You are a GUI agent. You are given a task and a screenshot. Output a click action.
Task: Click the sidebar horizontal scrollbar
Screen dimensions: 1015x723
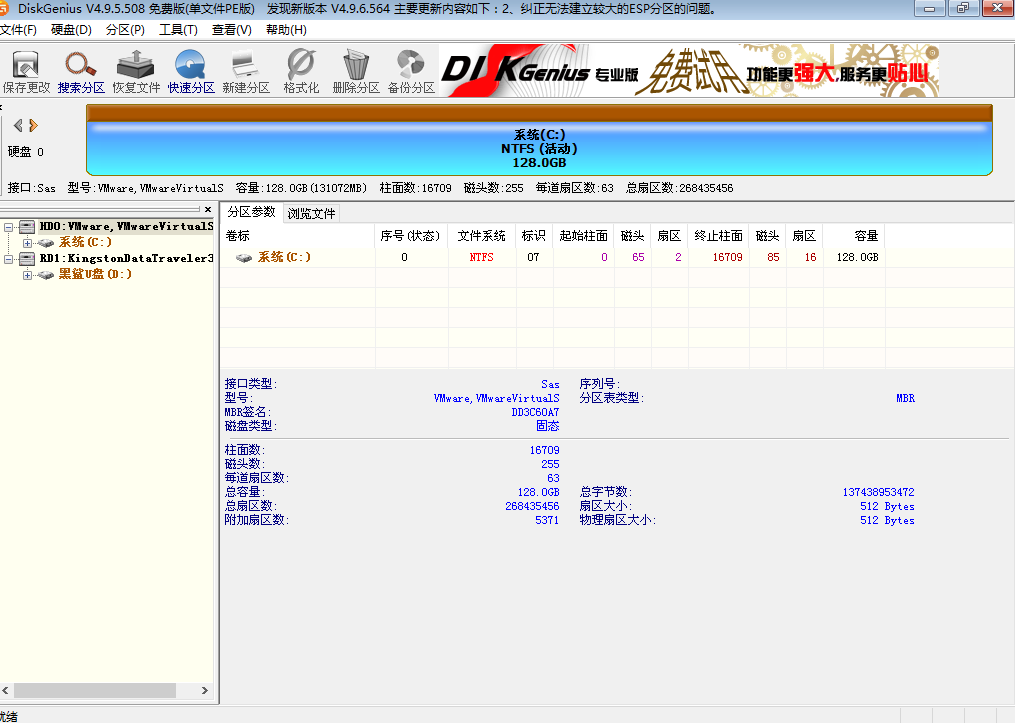click(95, 689)
